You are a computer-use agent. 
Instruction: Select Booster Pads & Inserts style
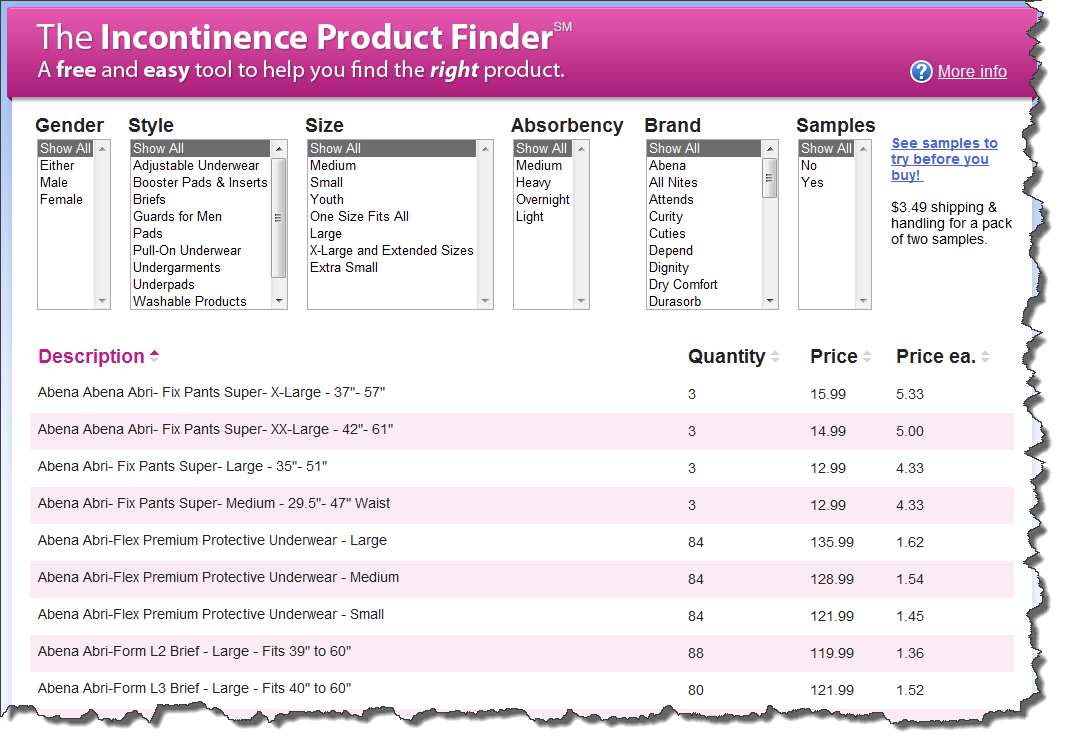pos(200,182)
